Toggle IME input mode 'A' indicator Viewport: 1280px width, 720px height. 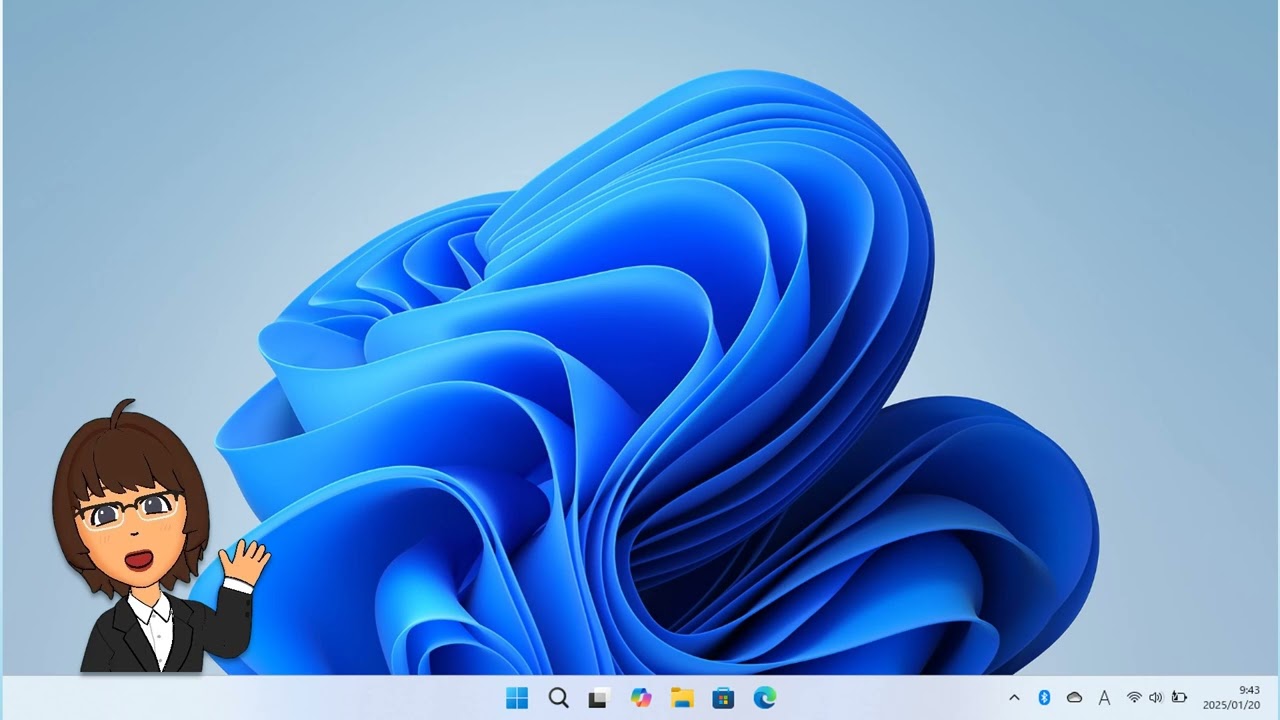click(x=1104, y=698)
